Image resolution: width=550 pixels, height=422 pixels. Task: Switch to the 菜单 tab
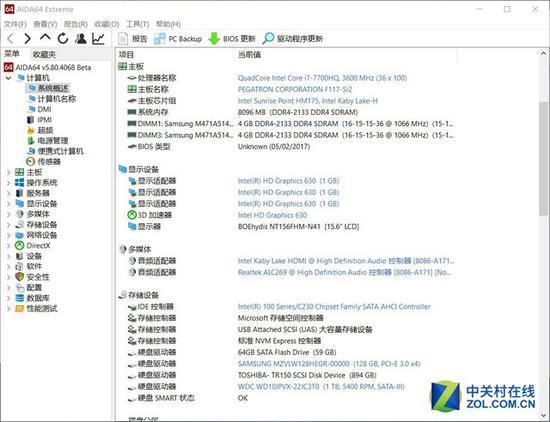(12, 54)
